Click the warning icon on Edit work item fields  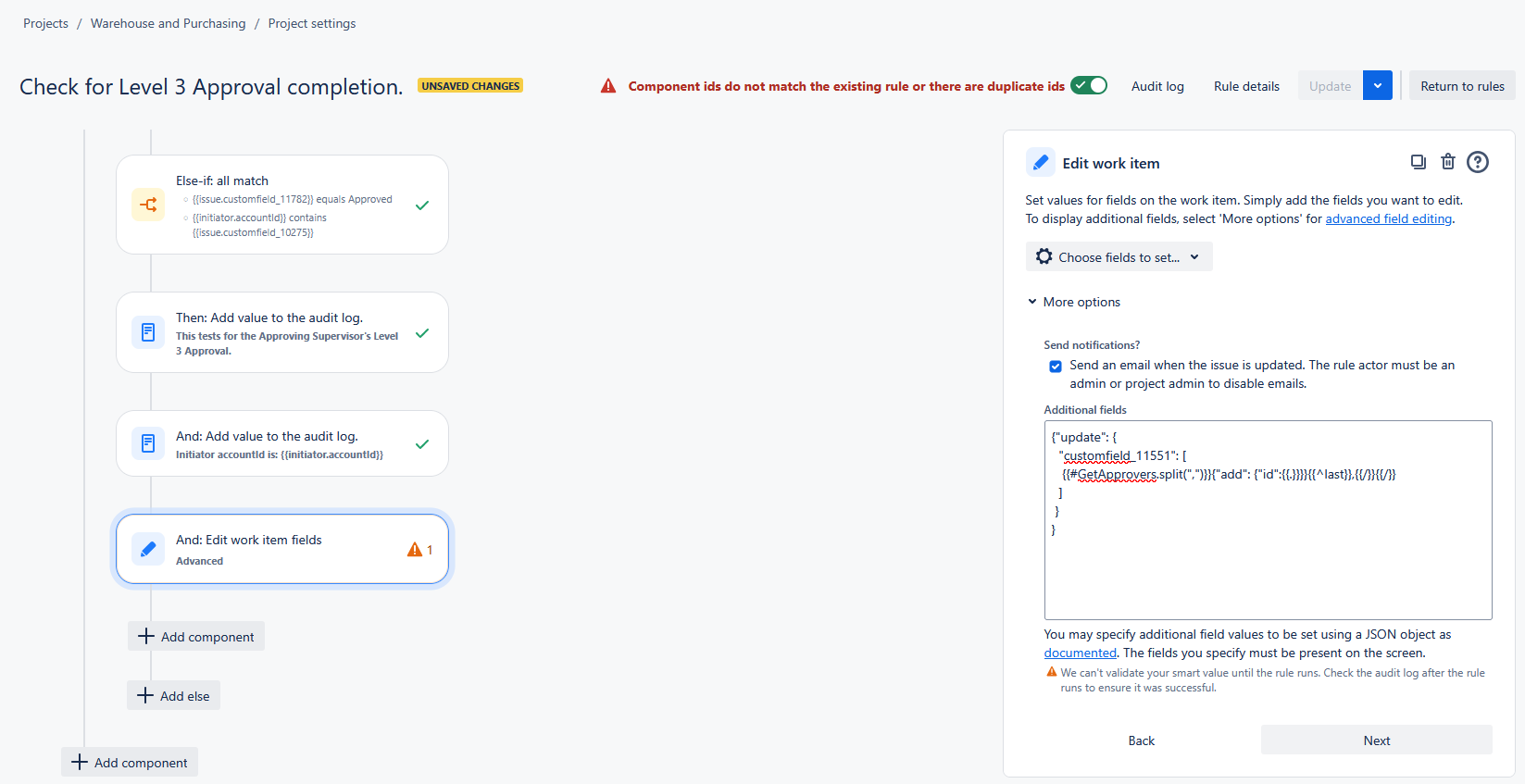click(x=415, y=550)
